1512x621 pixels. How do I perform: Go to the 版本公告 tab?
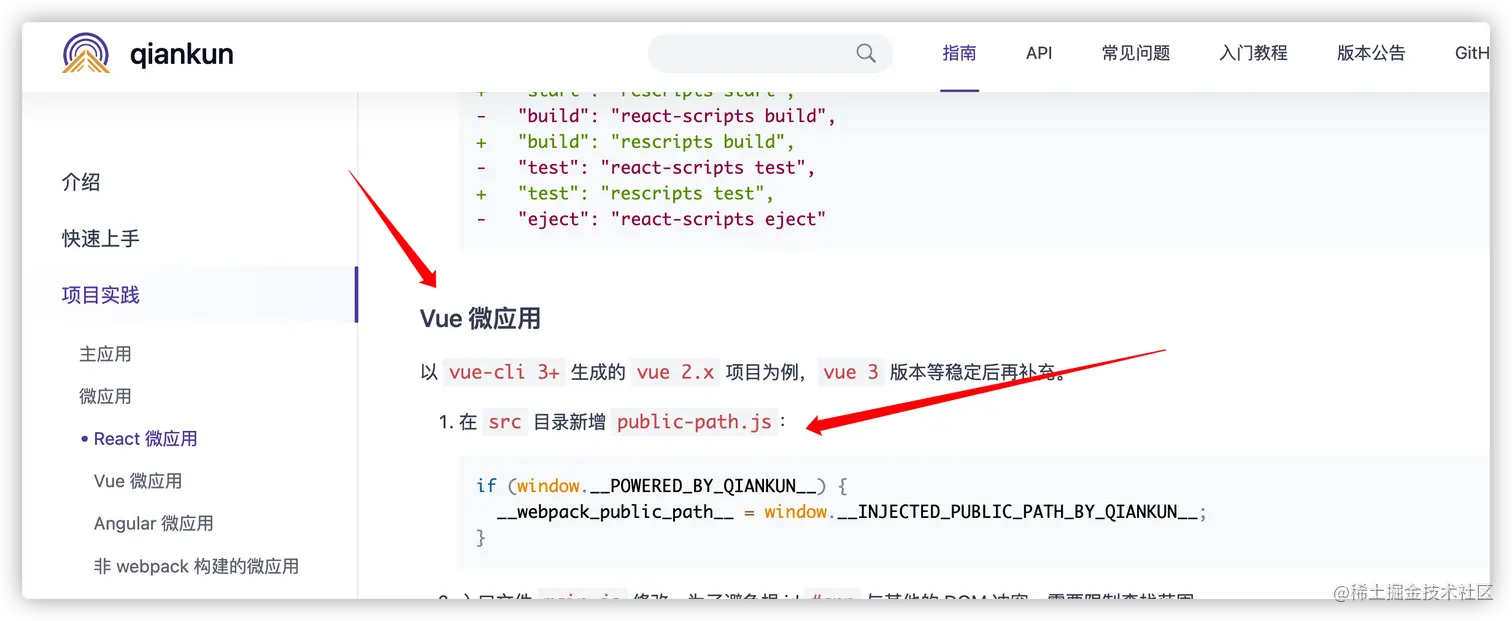pos(1371,53)
